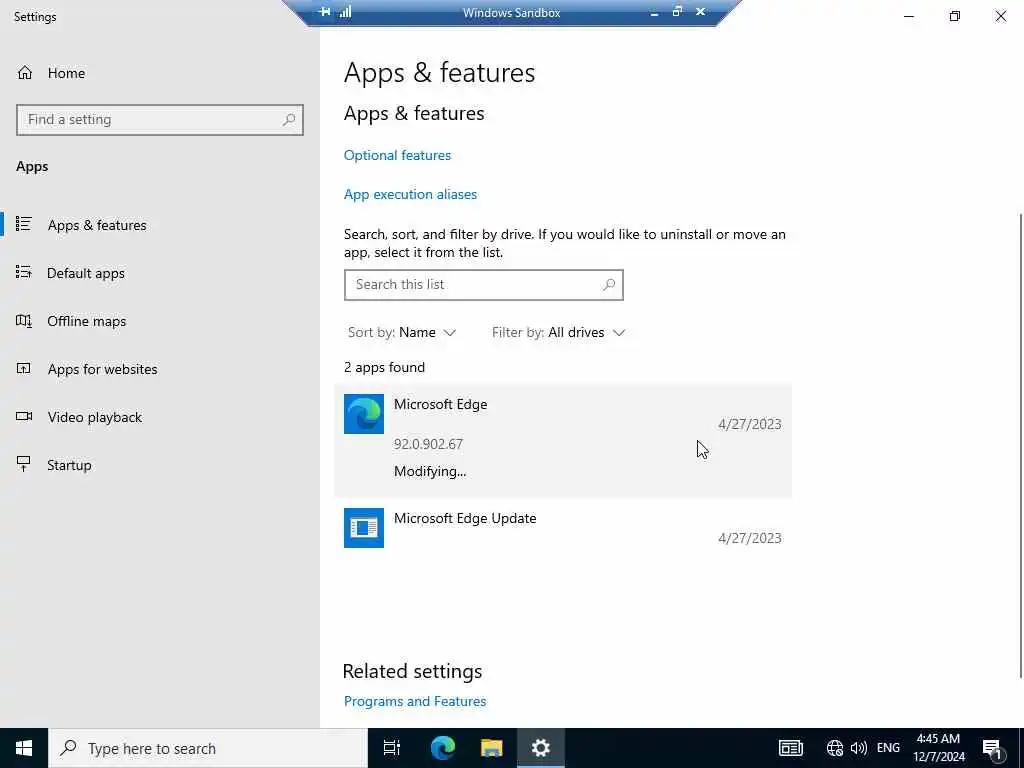This screenshot has height=768, width=1024.
Task: Click the Startup sidebar icon
Action: pyautogui.click(x=24, y=464)
